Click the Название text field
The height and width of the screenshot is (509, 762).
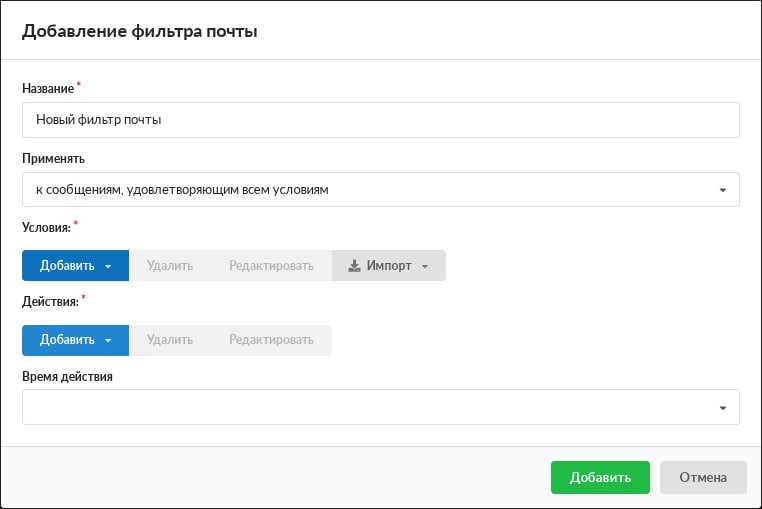[x=381, y=120]
